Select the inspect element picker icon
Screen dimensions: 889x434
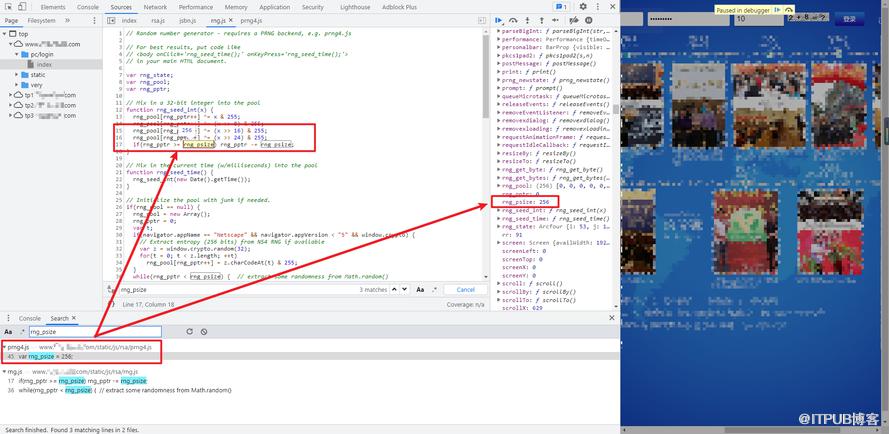[9, 7]
